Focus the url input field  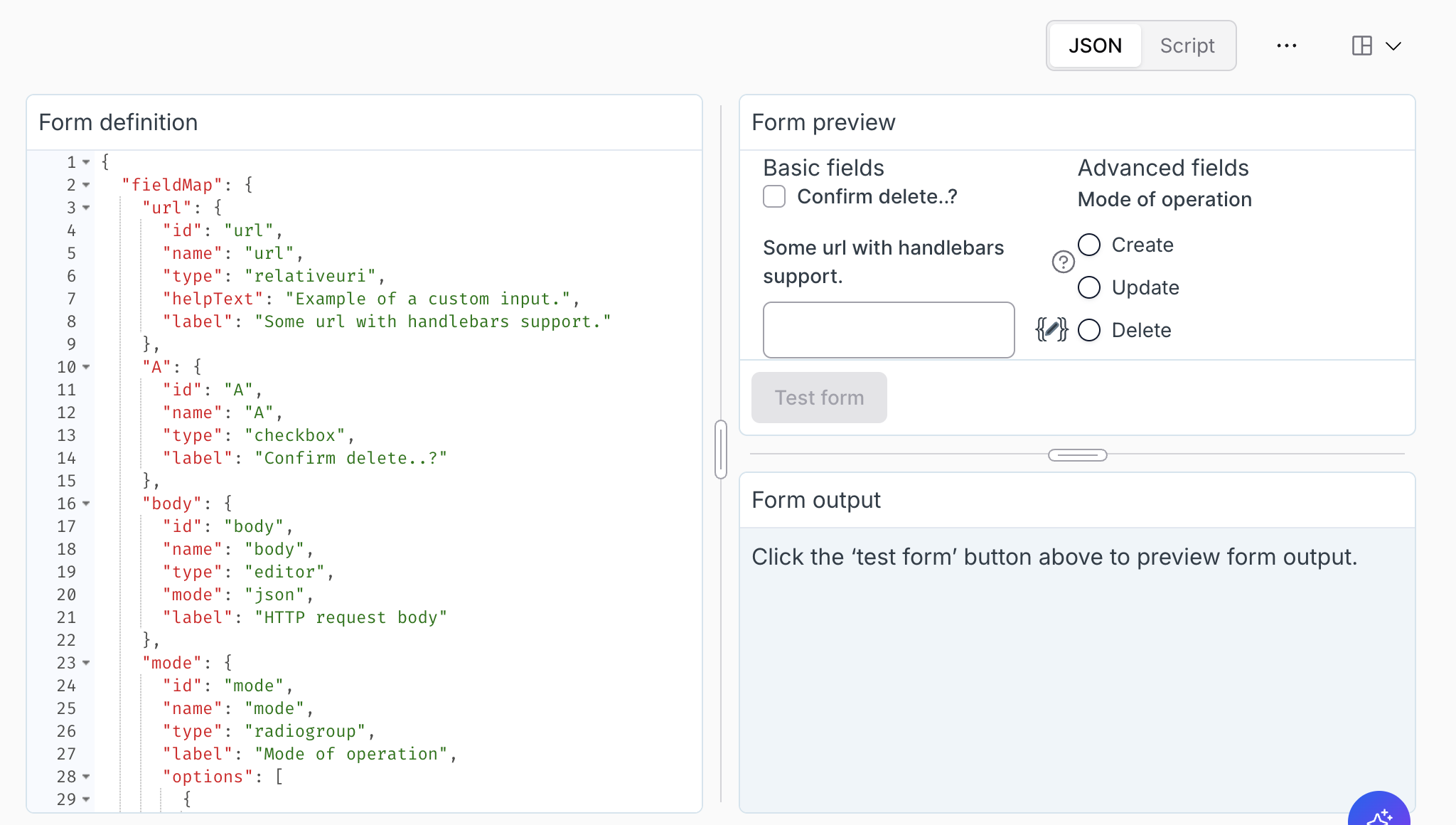click(889, 330)
